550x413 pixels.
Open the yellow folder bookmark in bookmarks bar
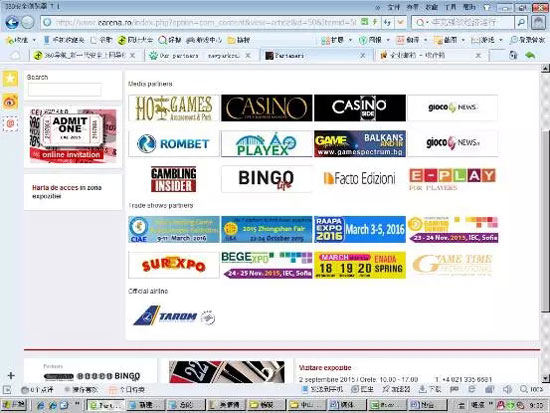[x=239, y=40]
